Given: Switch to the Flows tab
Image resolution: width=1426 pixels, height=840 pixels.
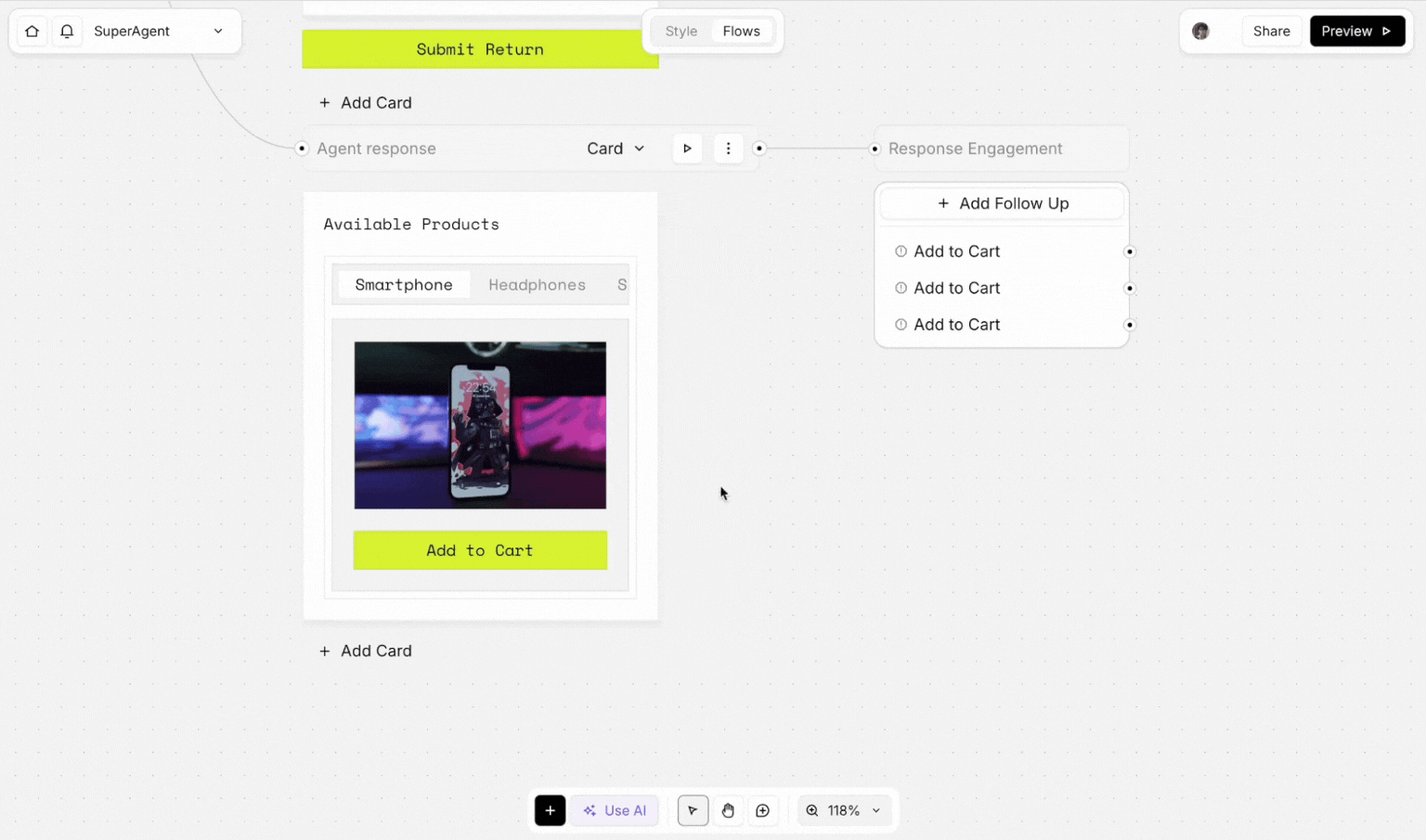Looking at the screenshot, I should pos(741,32).
